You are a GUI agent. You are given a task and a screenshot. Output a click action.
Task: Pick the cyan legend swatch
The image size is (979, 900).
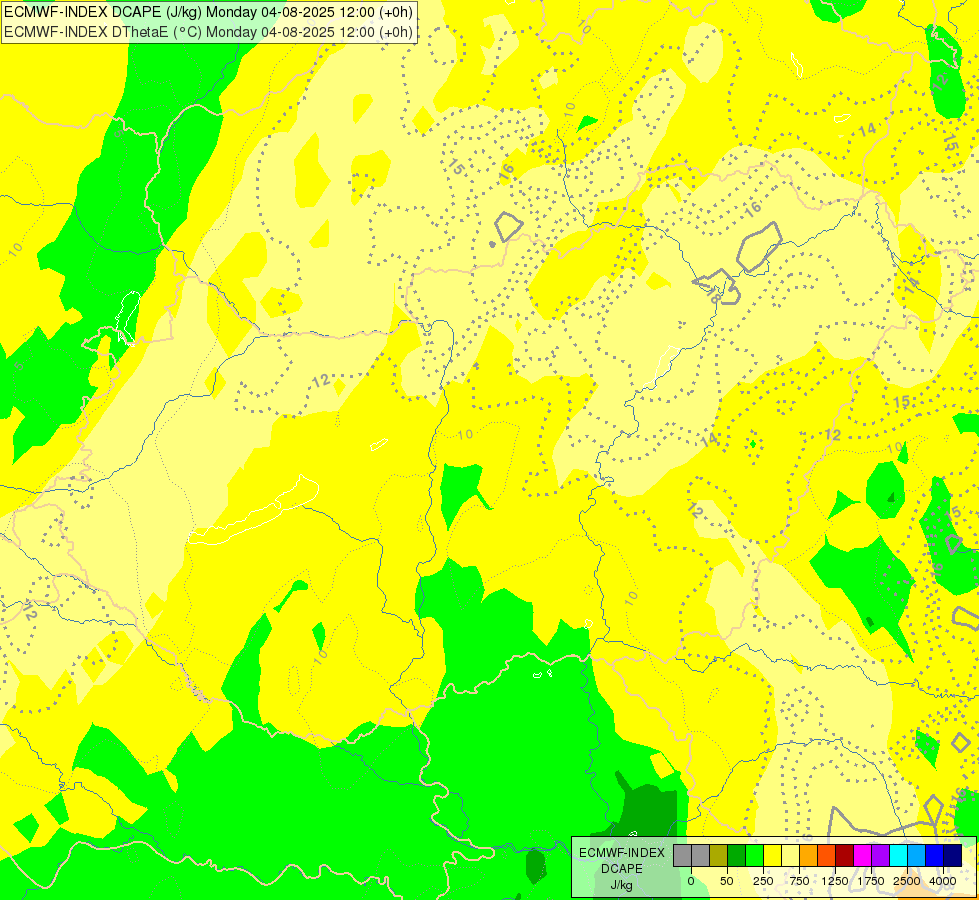point(898,855)
